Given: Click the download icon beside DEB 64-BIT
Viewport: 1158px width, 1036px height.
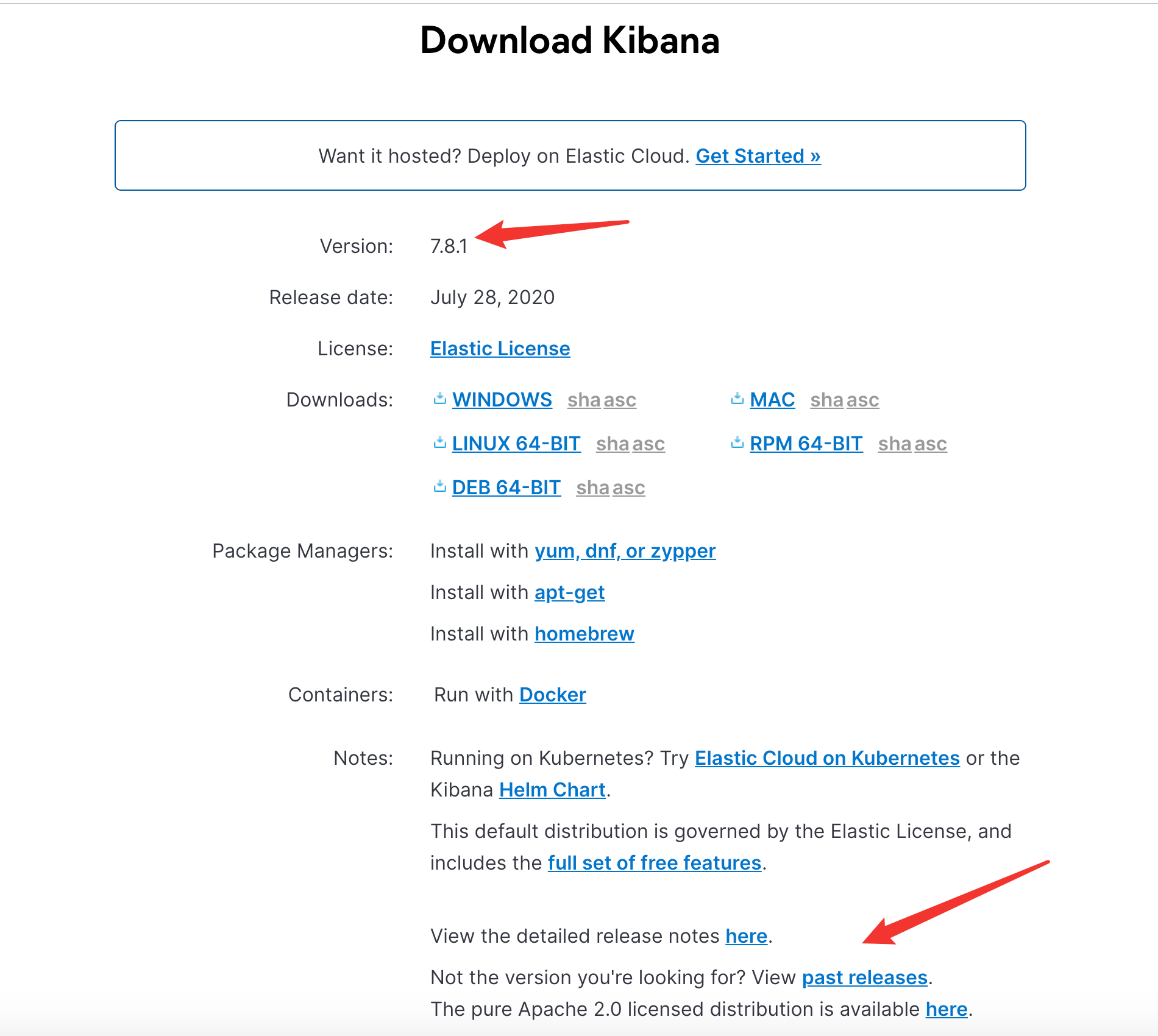Looking at the screenshot, I should pyautogui.click(x=439, y=487).
